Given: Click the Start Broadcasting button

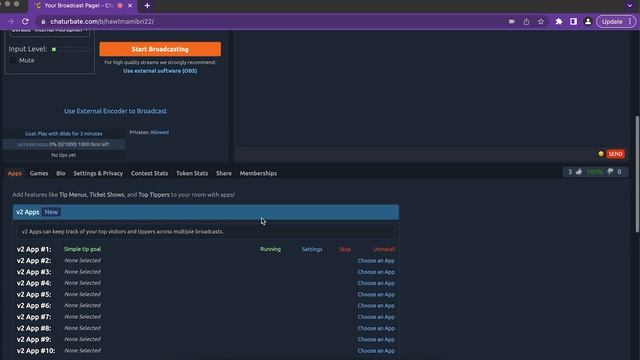Looking at the screenshot, I should (x=160, y=49).
